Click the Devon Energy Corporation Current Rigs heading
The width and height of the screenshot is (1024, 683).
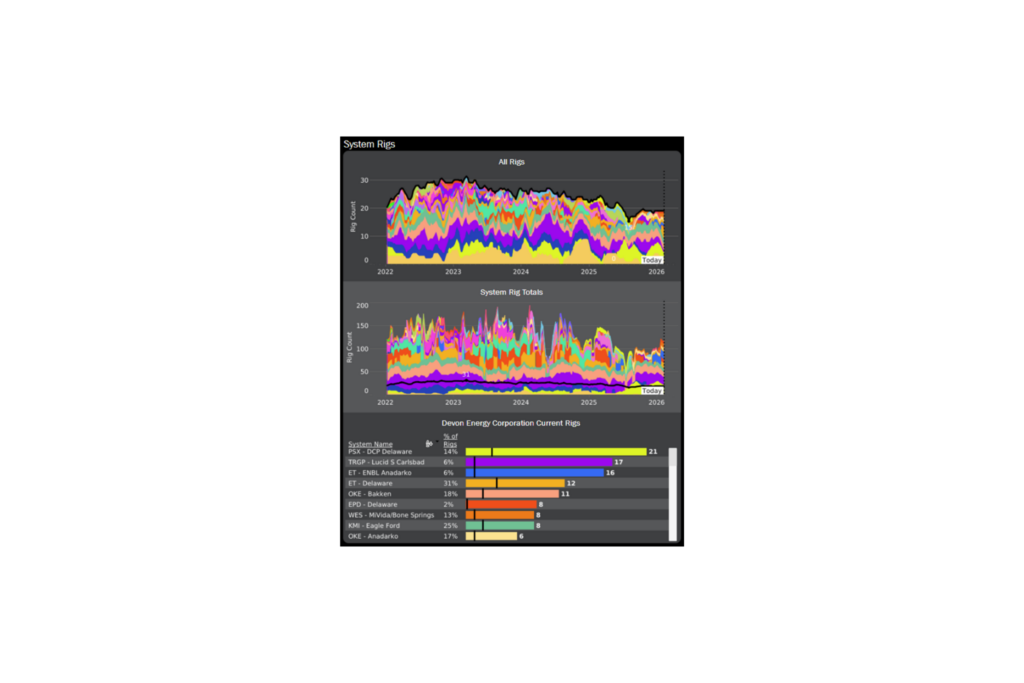pos(511,424)
